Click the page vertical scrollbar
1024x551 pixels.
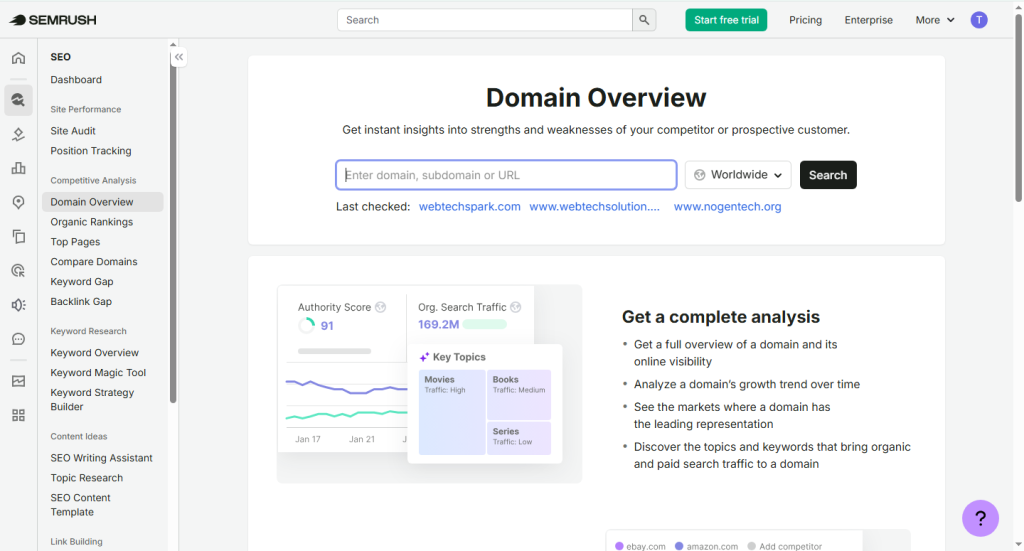pyautogui.click(x=1018, y=108)
